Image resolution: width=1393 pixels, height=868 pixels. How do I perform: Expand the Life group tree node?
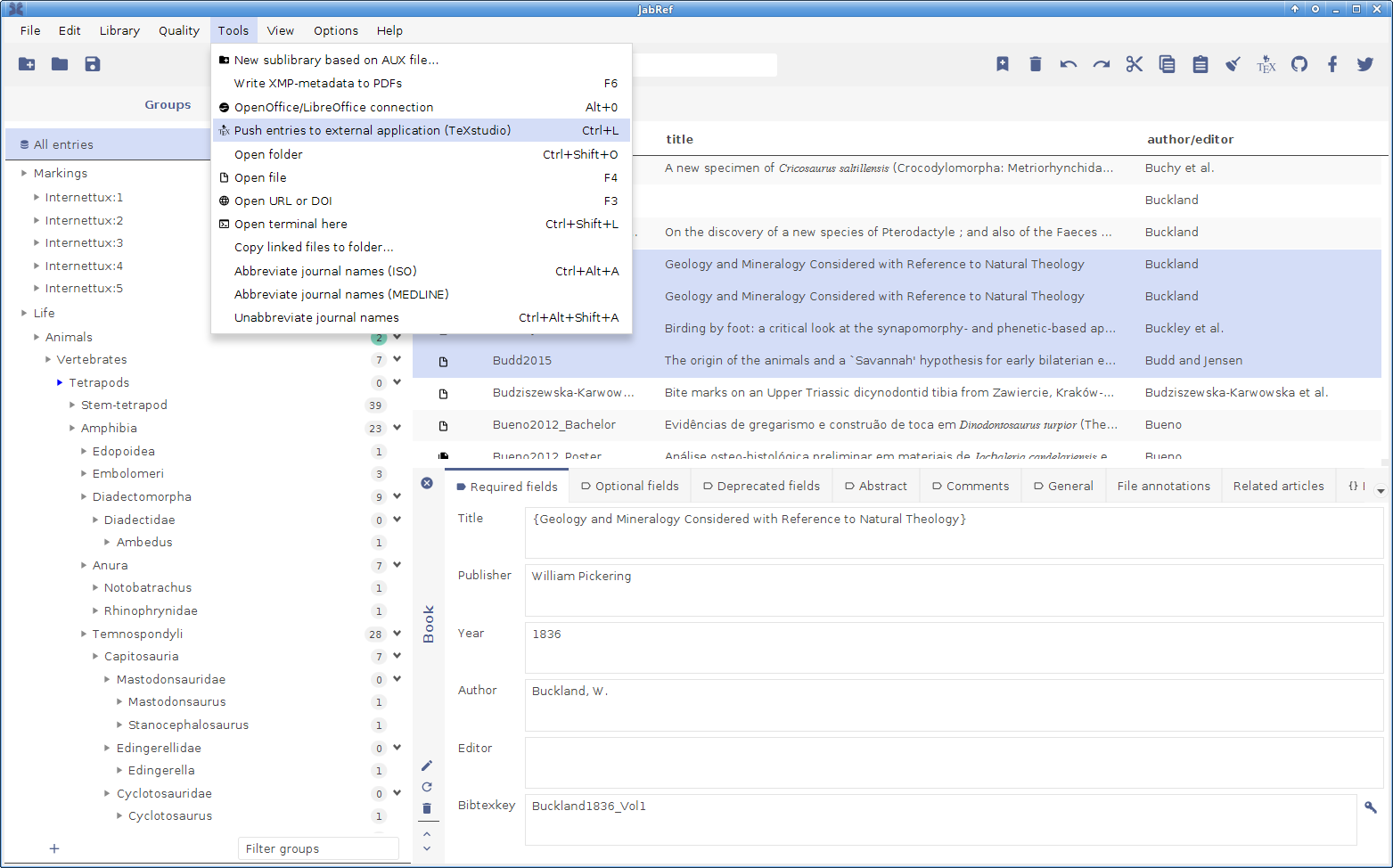pos(24,313)
